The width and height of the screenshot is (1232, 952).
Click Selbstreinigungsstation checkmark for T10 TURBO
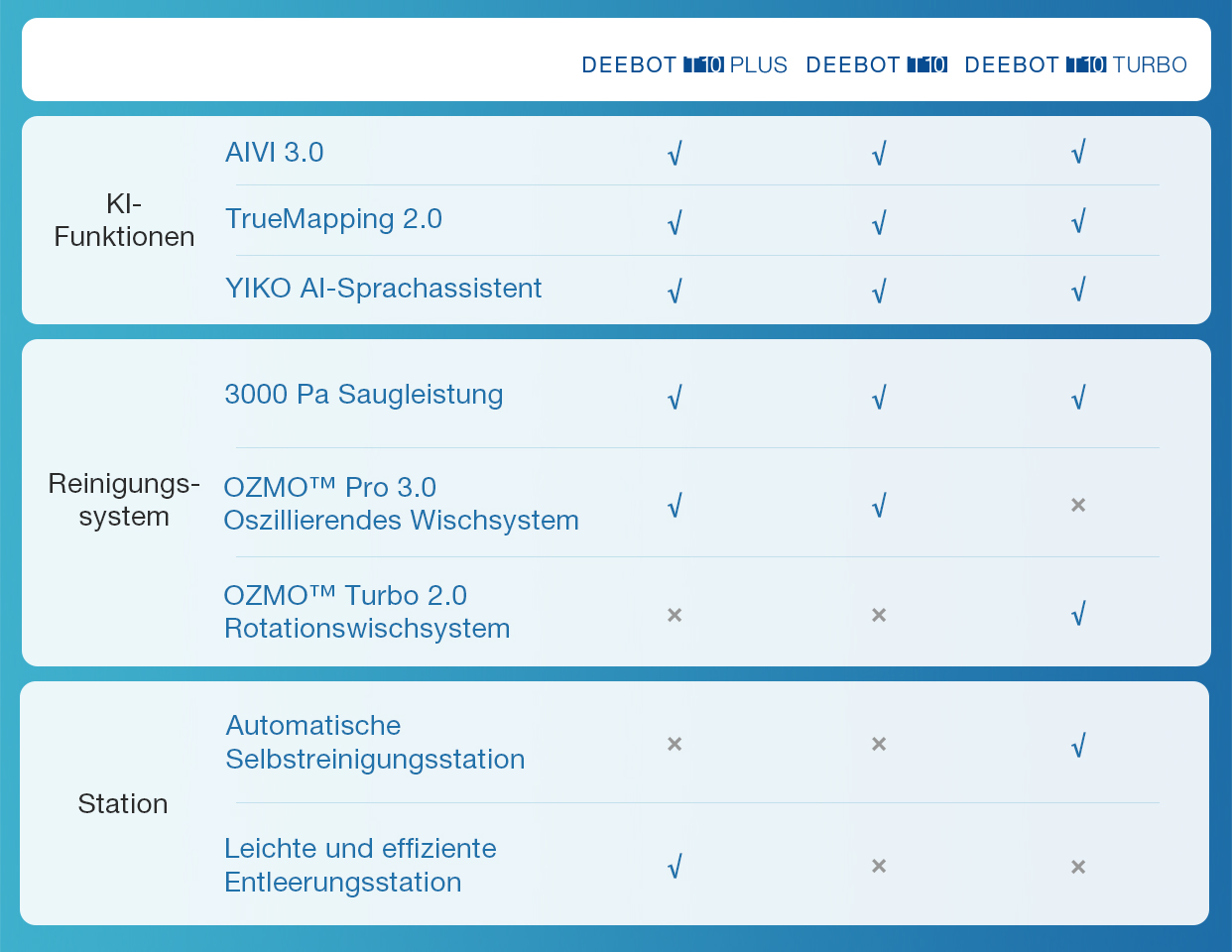[1078, 745]
